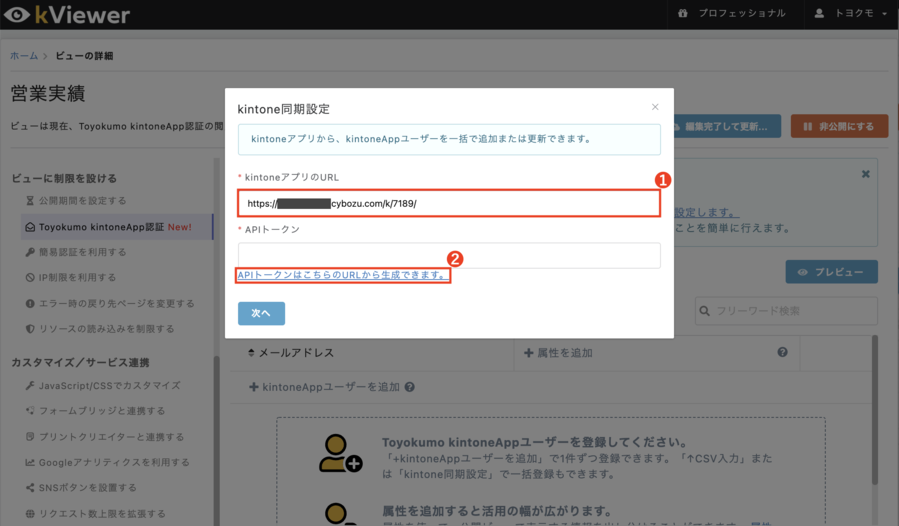899x526 pixels.
Task: Click kintoneAppユーザーを追加 row
Action: pos(325,387)
